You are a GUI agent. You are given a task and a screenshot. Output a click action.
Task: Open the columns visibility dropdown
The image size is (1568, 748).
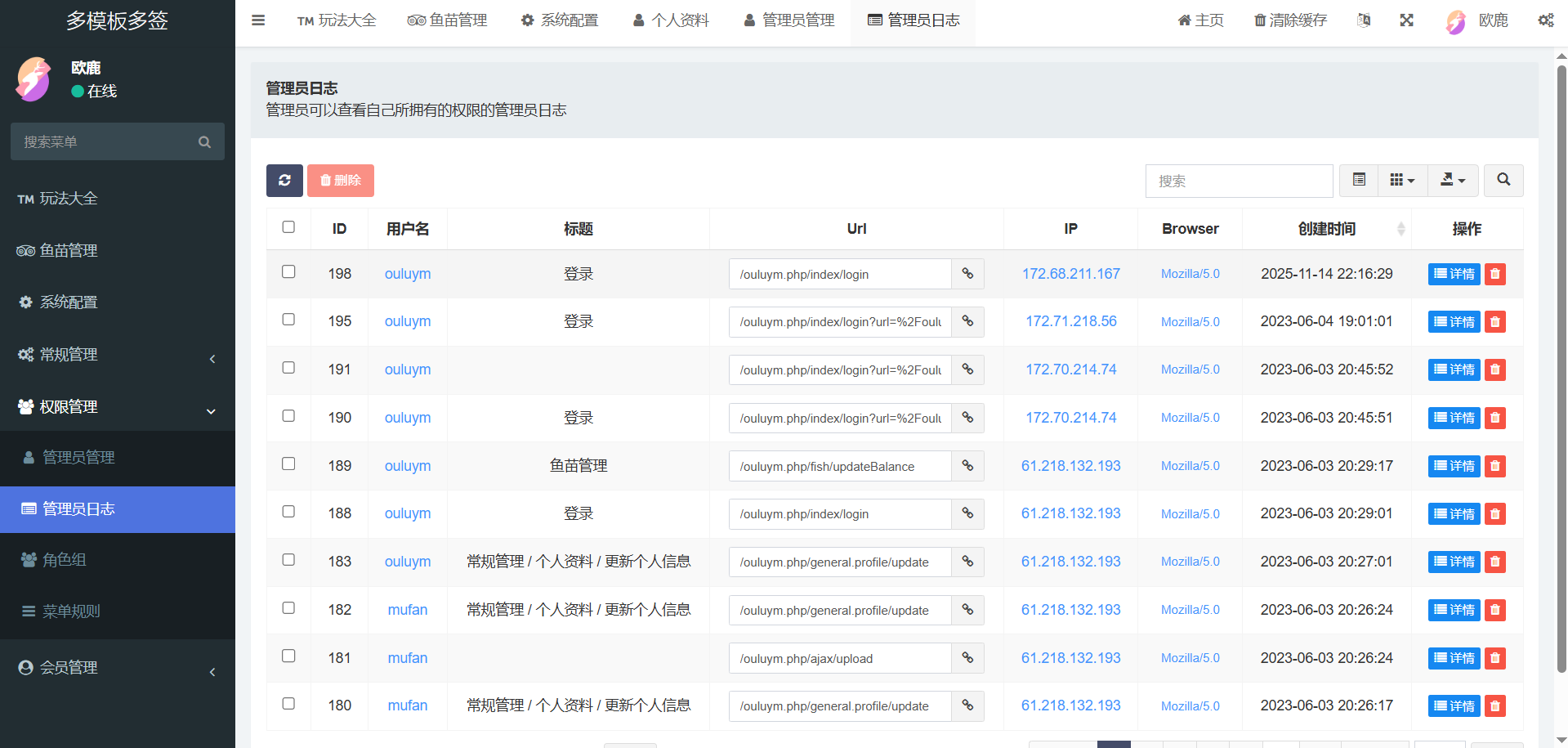[x=1402, y=181]
